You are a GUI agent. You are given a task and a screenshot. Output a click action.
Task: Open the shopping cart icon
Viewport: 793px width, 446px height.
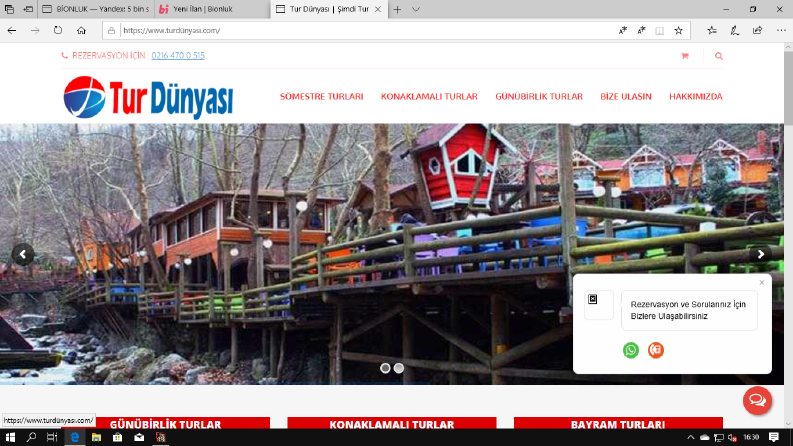point(685,56)
